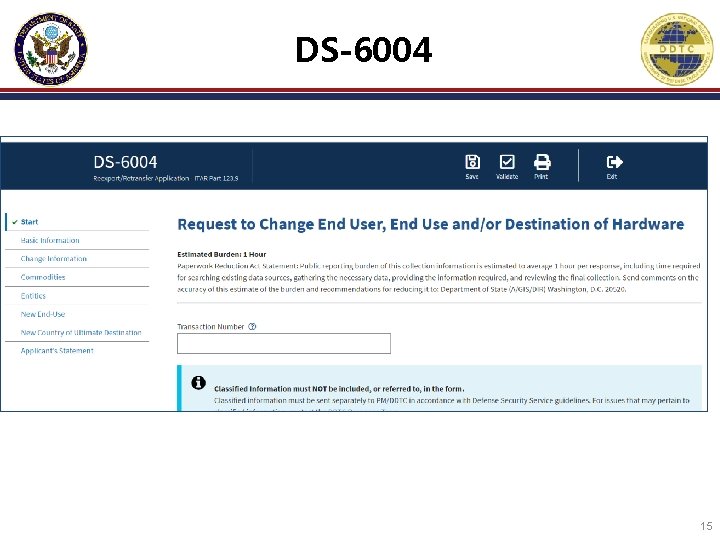The height and width of the screenshot is (540, 720).
Task: Click the Department of State seal logo
Action: click(x=51, y=49)
